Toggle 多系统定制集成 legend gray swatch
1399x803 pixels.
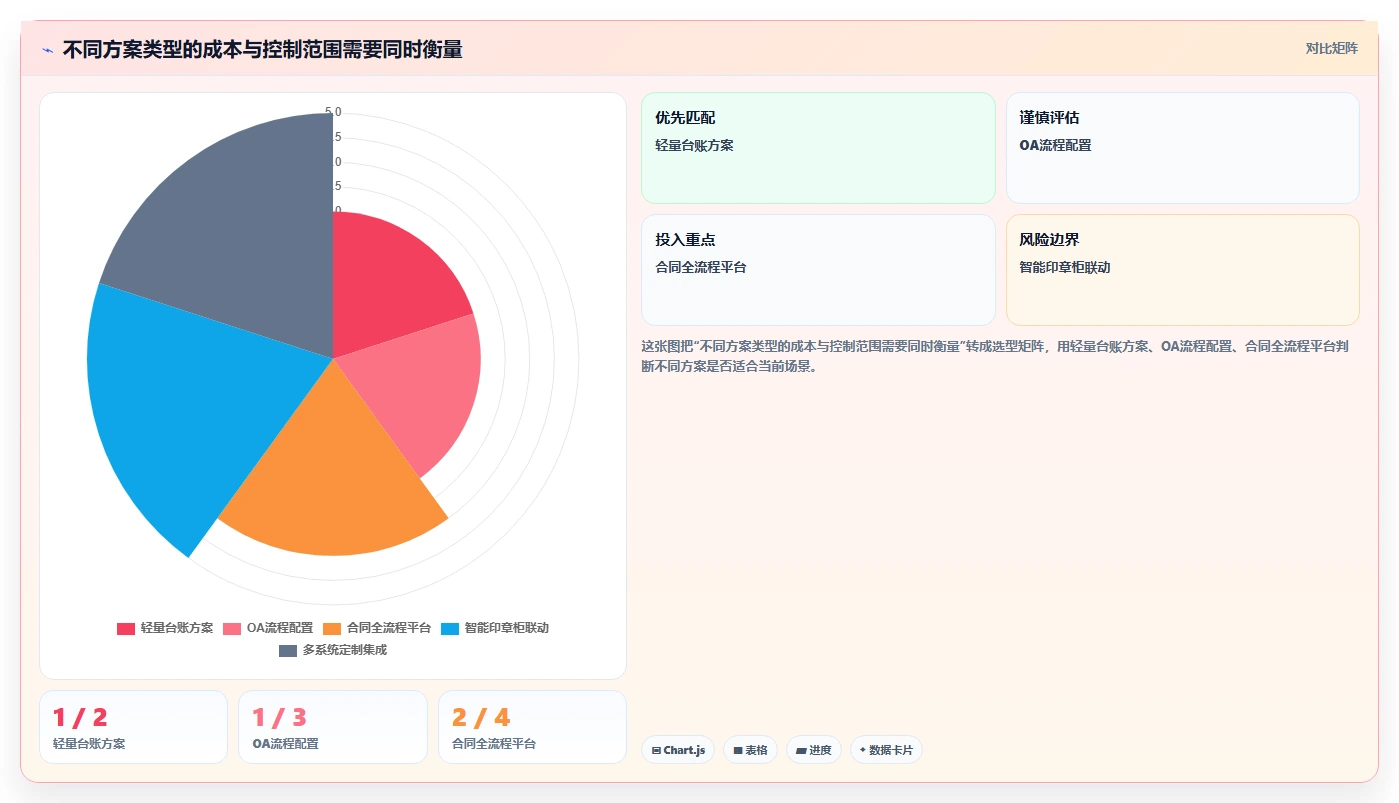tap(288, 650)
